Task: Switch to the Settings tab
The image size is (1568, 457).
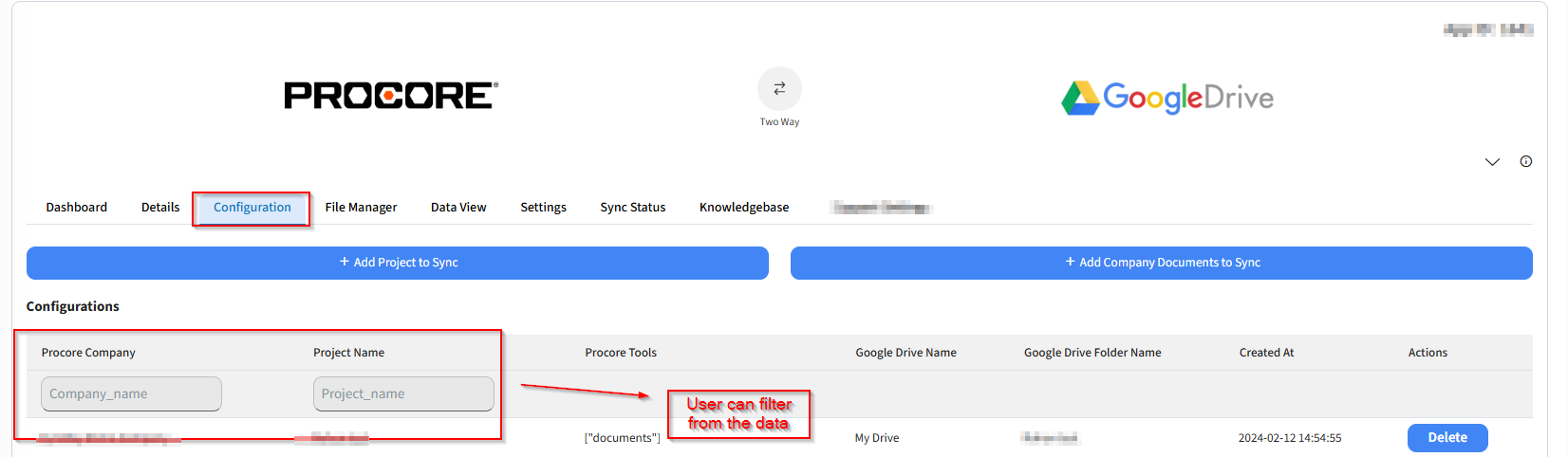Action: [543, 208]
